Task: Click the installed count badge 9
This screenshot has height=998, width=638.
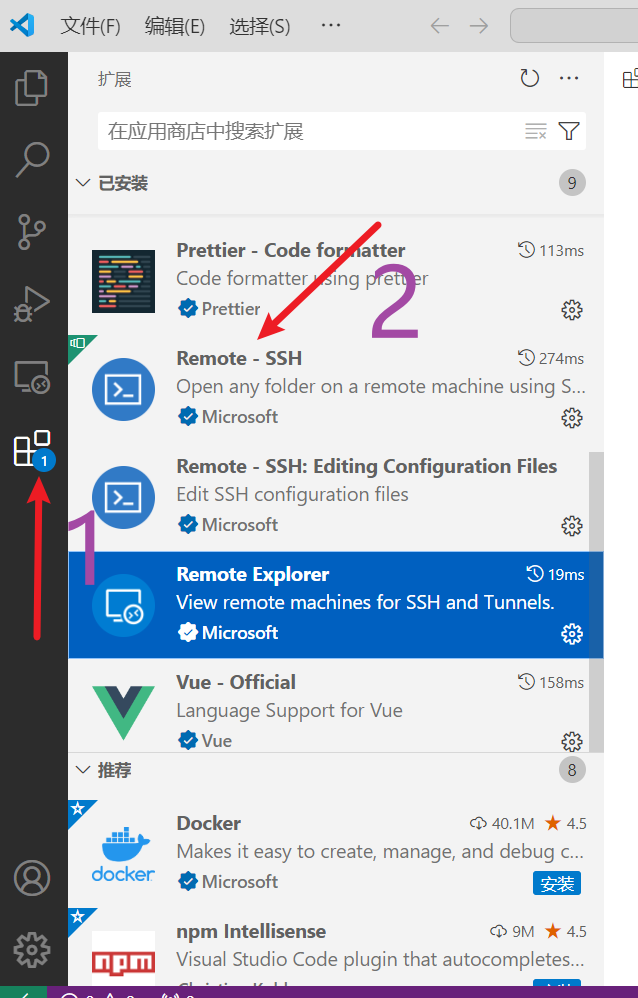Action: 572,183
